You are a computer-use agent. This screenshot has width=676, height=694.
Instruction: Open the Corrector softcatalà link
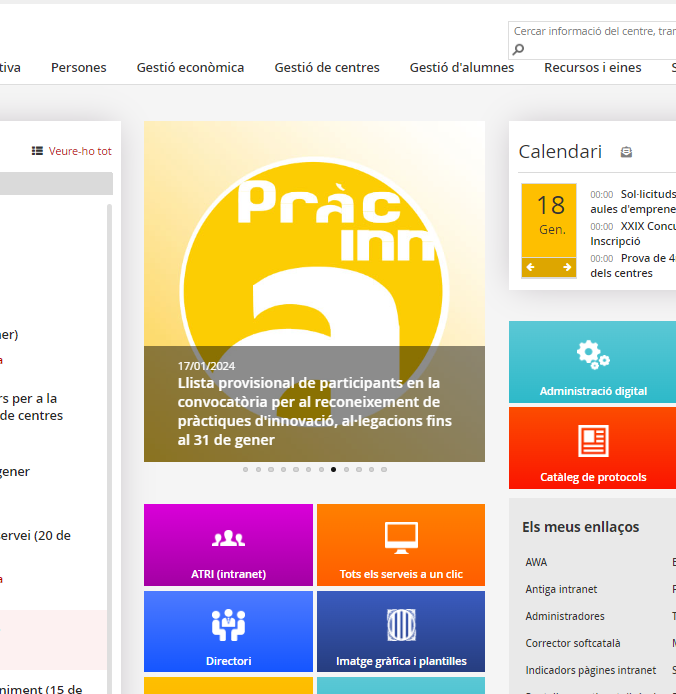573,643
